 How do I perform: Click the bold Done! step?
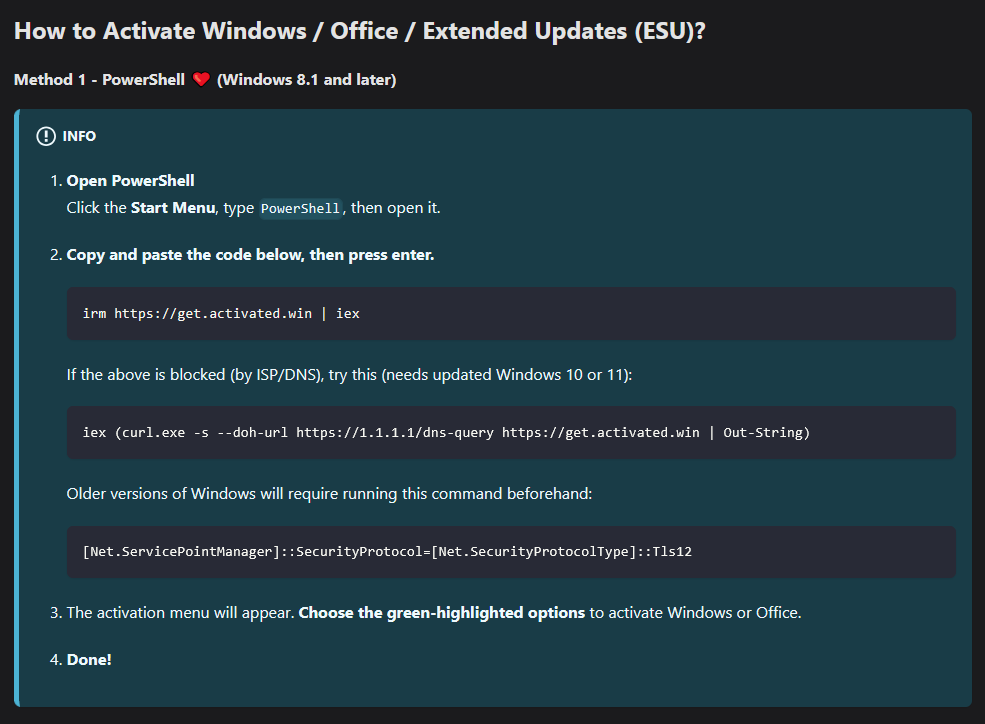tap(89, 660)
